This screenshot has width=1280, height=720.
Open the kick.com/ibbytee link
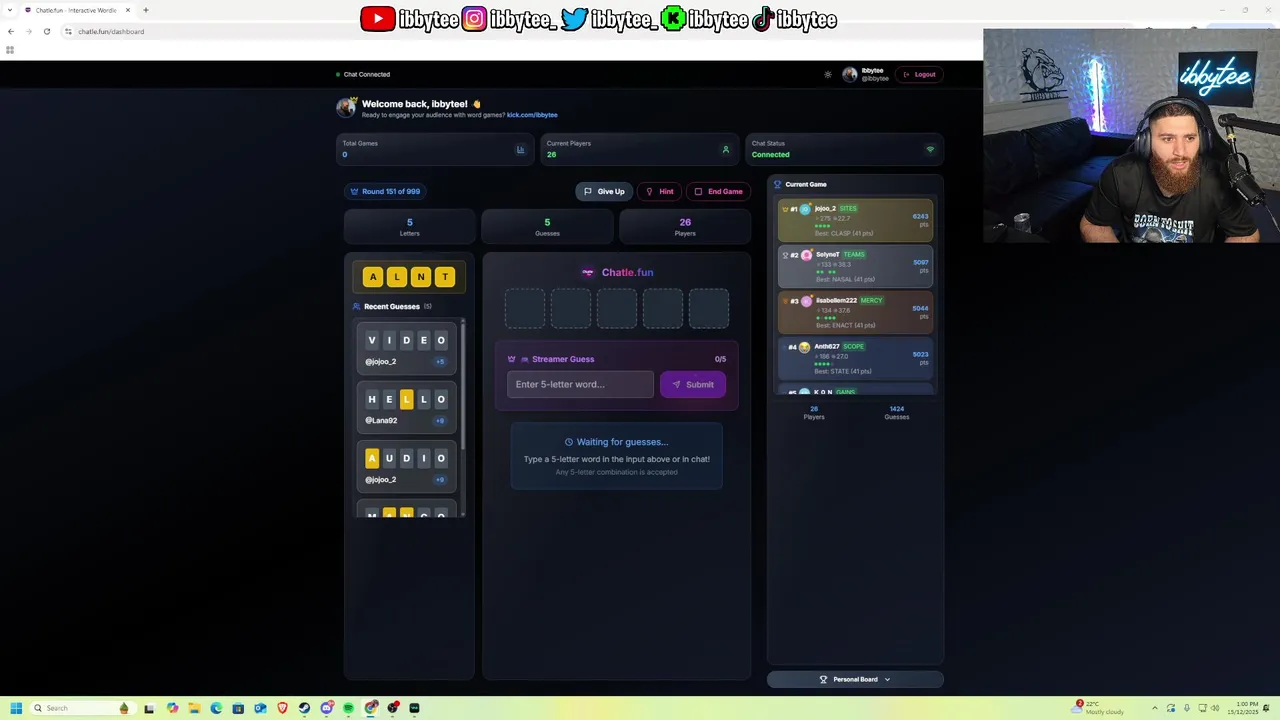[x=532, y=115]
